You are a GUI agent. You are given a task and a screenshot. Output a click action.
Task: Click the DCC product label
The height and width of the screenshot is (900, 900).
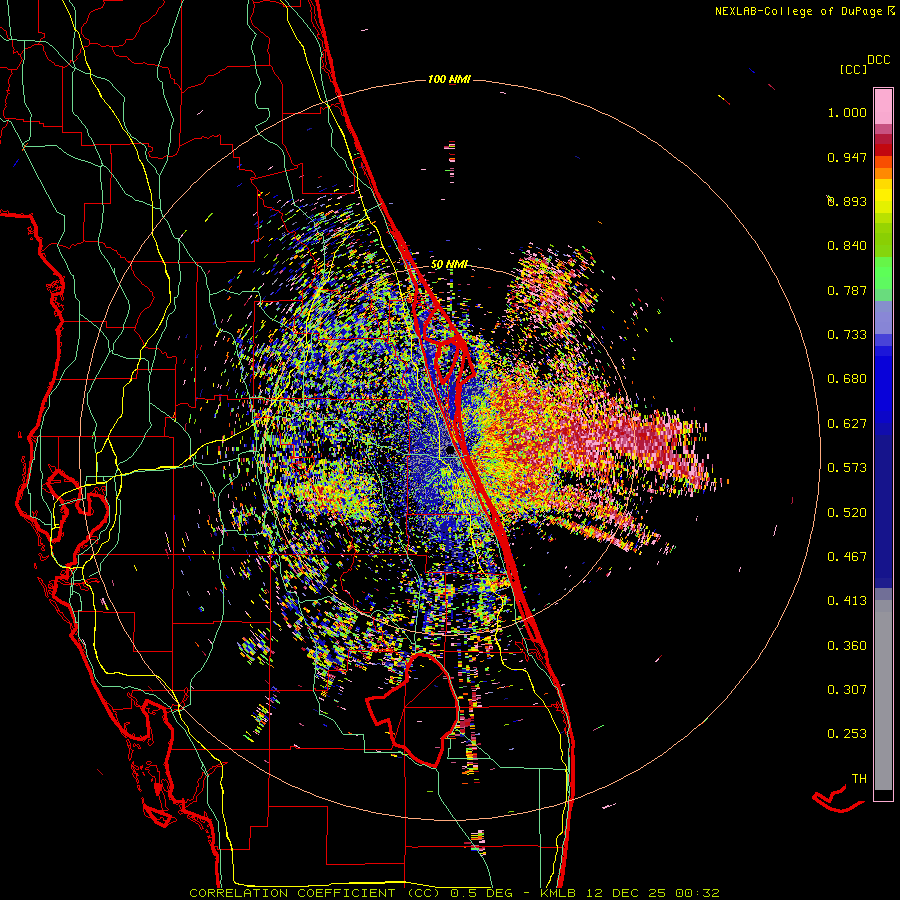tap(878, 60)
